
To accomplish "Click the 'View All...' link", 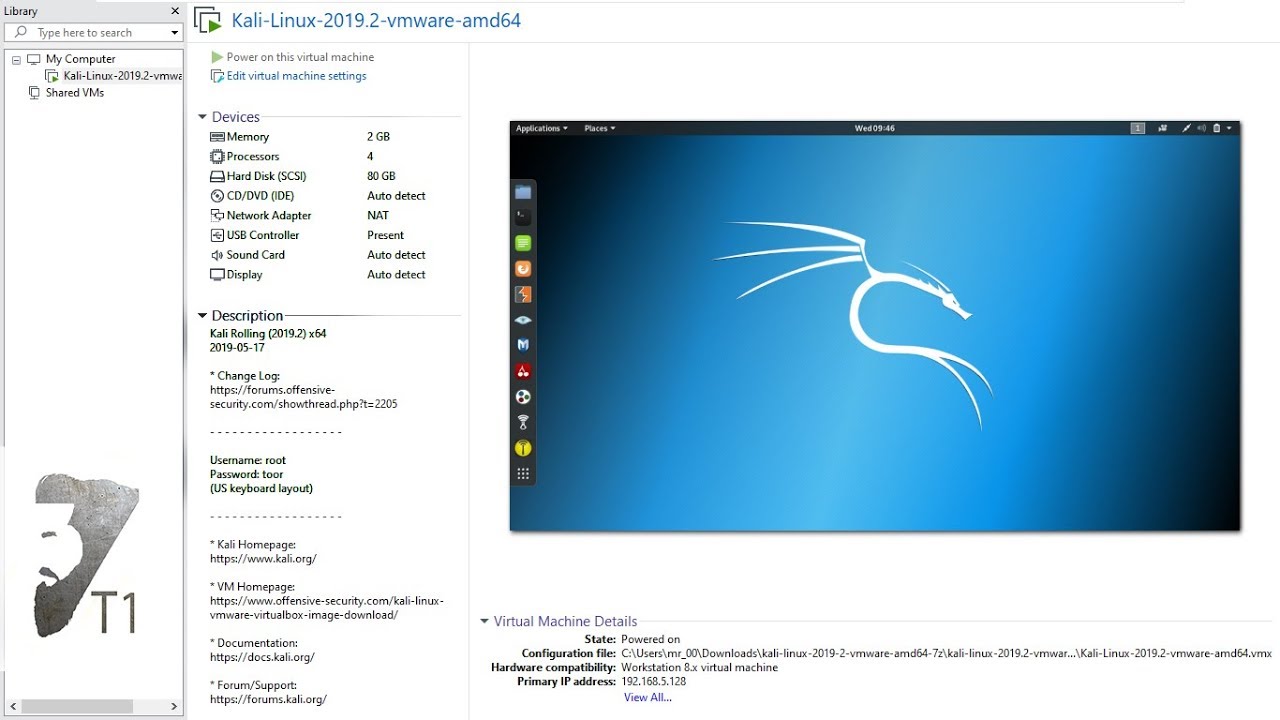I will point(648,697).
